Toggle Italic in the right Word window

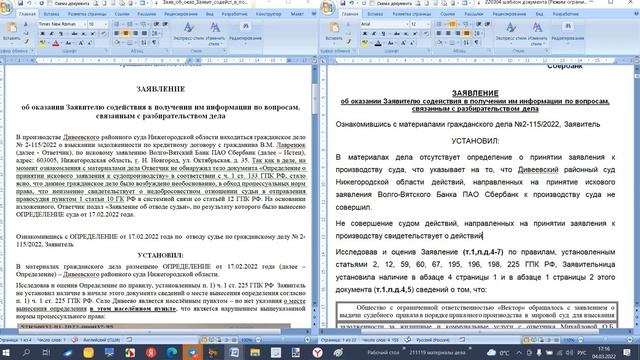coord(374,33)
